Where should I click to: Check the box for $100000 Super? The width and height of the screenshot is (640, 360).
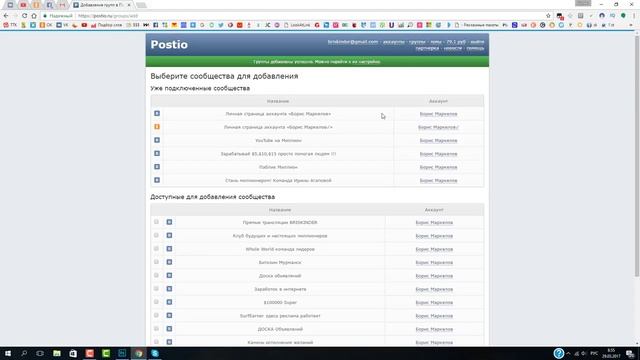(156, 302)
